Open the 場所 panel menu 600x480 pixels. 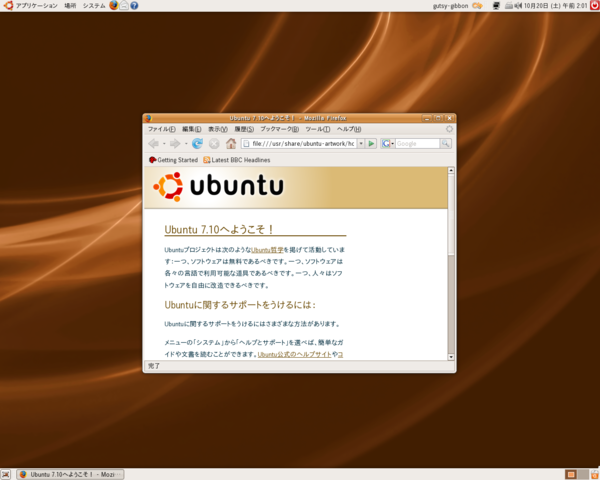click(70, 5)
